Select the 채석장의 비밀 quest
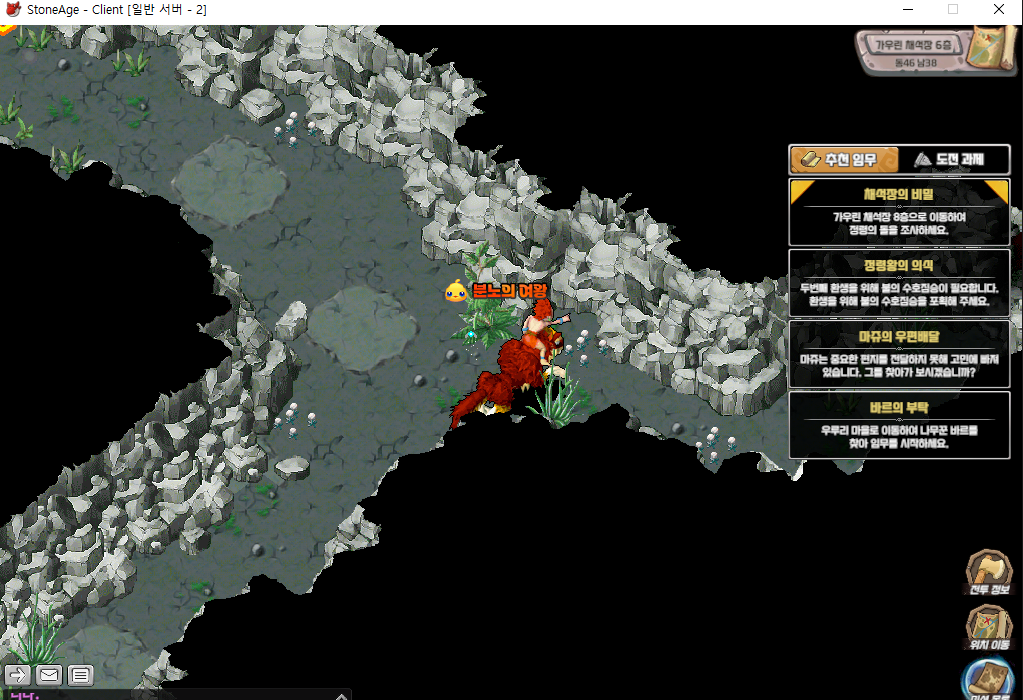Image resolution: width=1023 pixels, height=700 pixels. click(898, 212)
